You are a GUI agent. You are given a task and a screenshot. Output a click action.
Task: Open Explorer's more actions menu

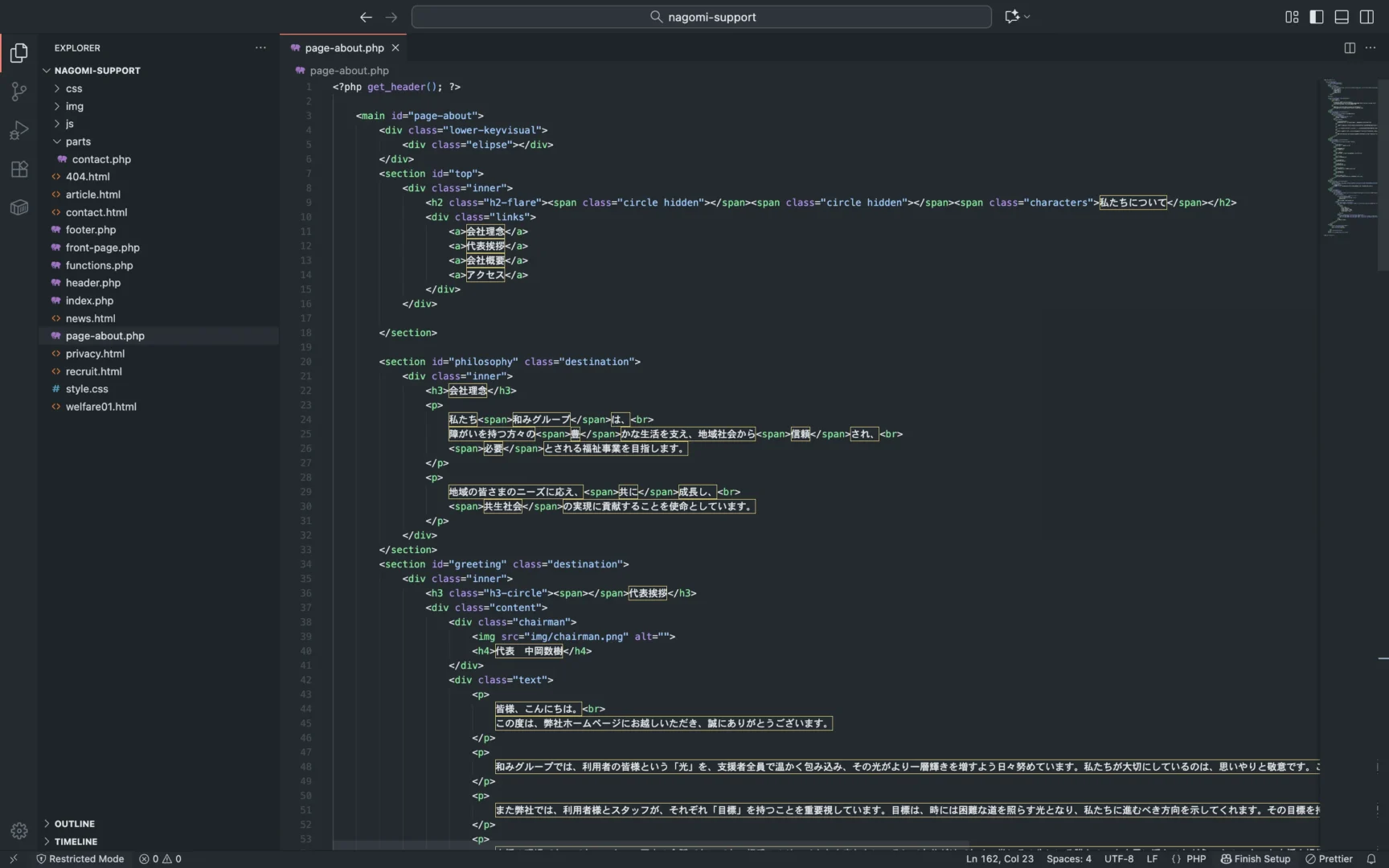pos(260,48)
